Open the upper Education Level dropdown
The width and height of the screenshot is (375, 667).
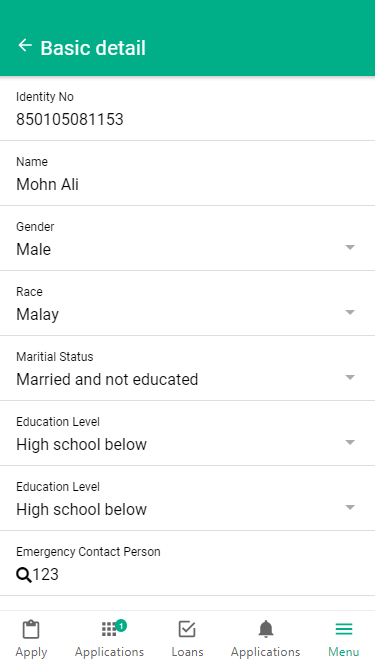(188, 433)
